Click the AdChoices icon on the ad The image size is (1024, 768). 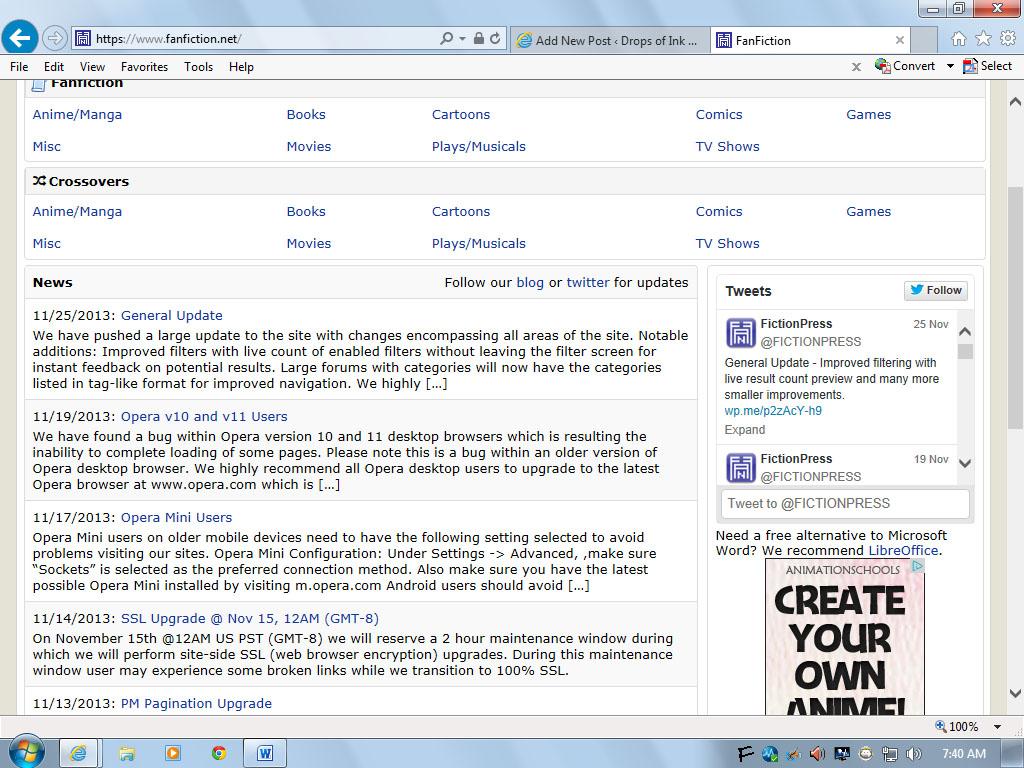click(x=918, y=566)
